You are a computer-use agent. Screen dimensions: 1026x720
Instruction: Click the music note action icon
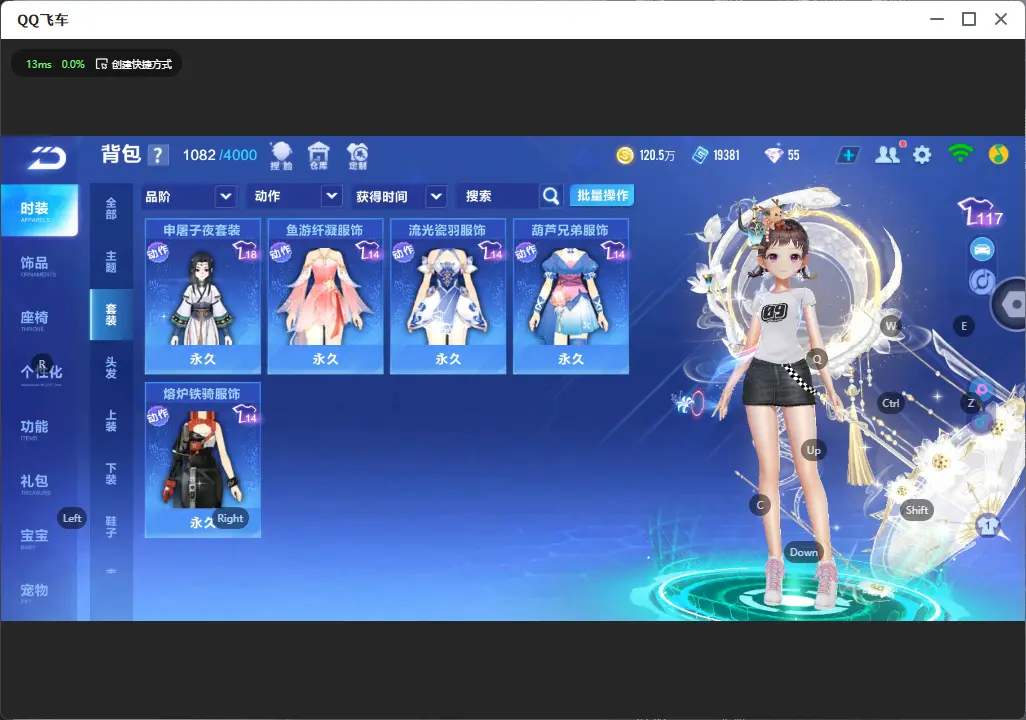tap(982, 281)
